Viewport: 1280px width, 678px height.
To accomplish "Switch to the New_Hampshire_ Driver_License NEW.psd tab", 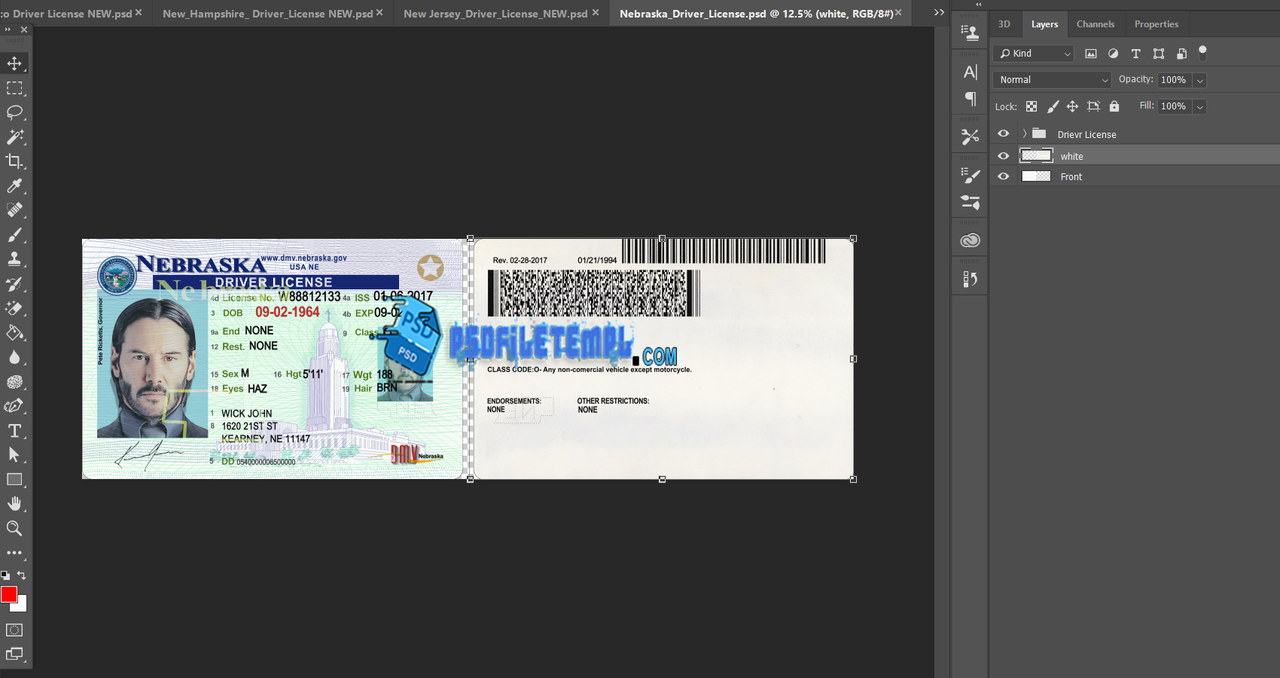I will coord(268,14).
